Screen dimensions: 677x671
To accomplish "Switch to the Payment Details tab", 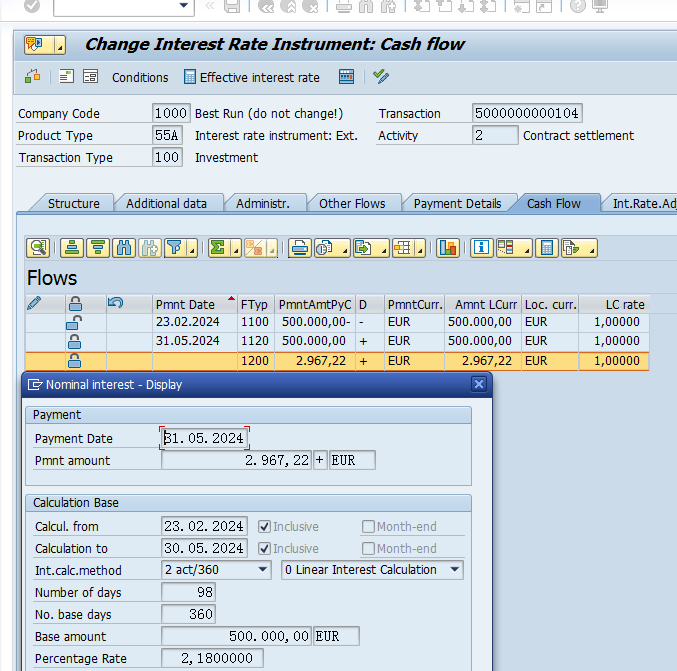I will pos(457,203).
